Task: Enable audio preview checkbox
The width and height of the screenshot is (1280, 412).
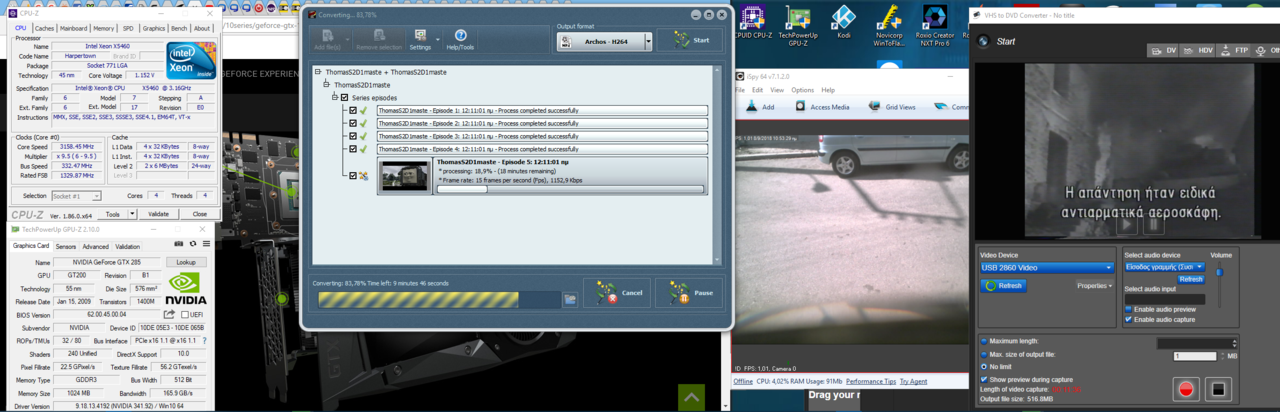Action: click(x=1129, y=309)
